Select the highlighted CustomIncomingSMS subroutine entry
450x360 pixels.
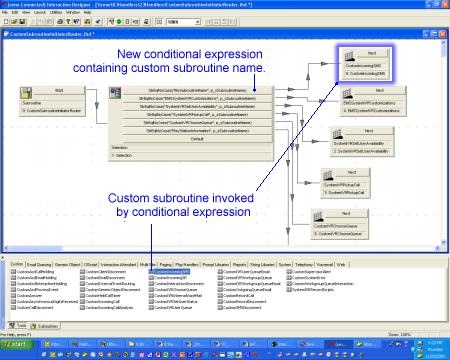[x=169, y=272]
